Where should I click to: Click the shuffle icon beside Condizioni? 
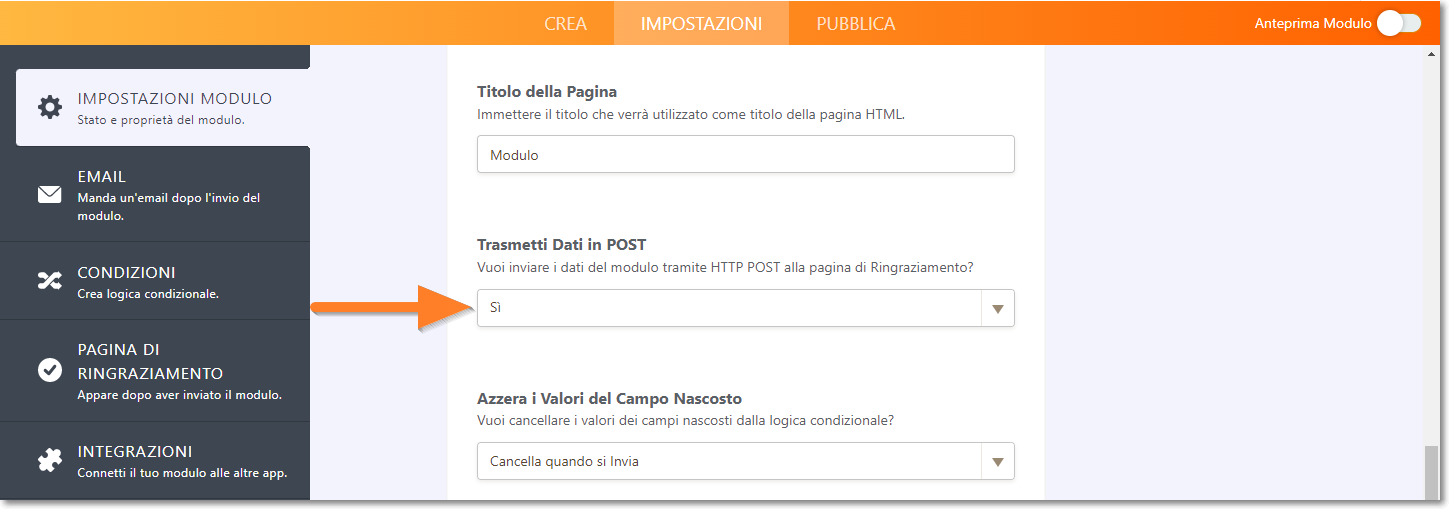coord(49,281)
